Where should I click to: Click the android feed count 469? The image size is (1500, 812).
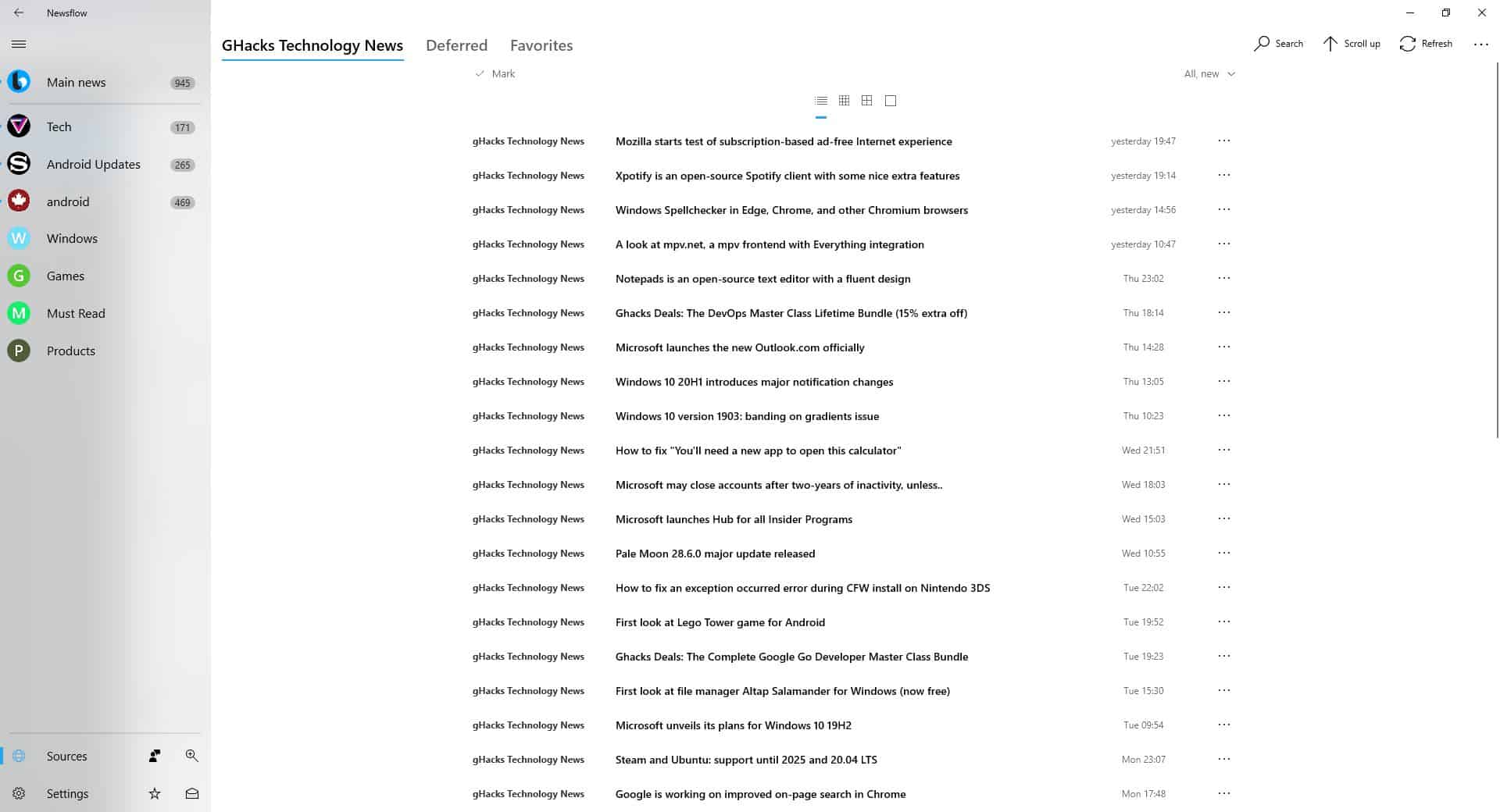pyautogui.click(x=182, y=202)
